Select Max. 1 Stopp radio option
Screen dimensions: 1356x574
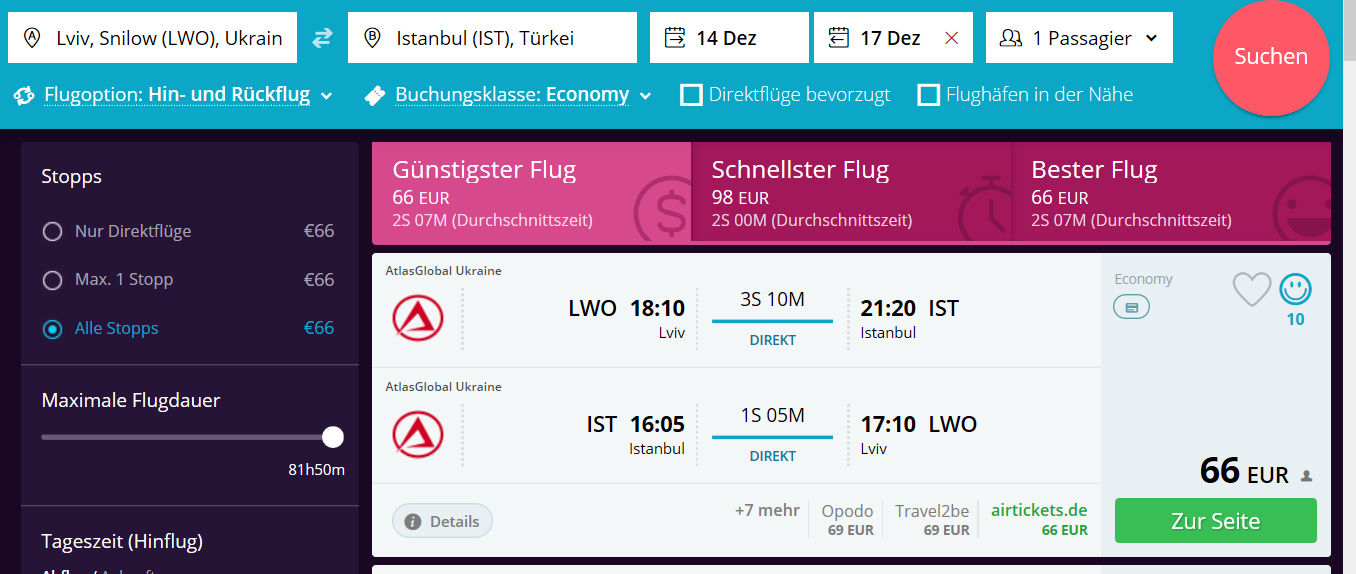click(x=52, y=280)
